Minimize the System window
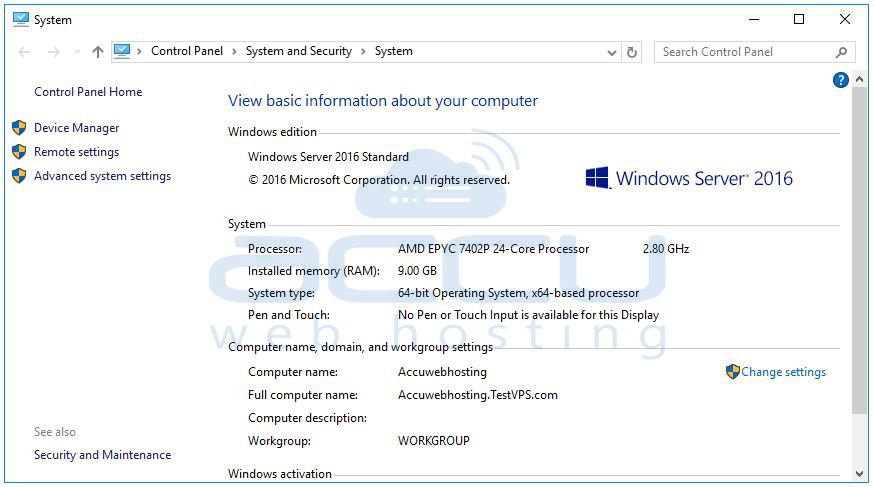 tap(754, 20)
